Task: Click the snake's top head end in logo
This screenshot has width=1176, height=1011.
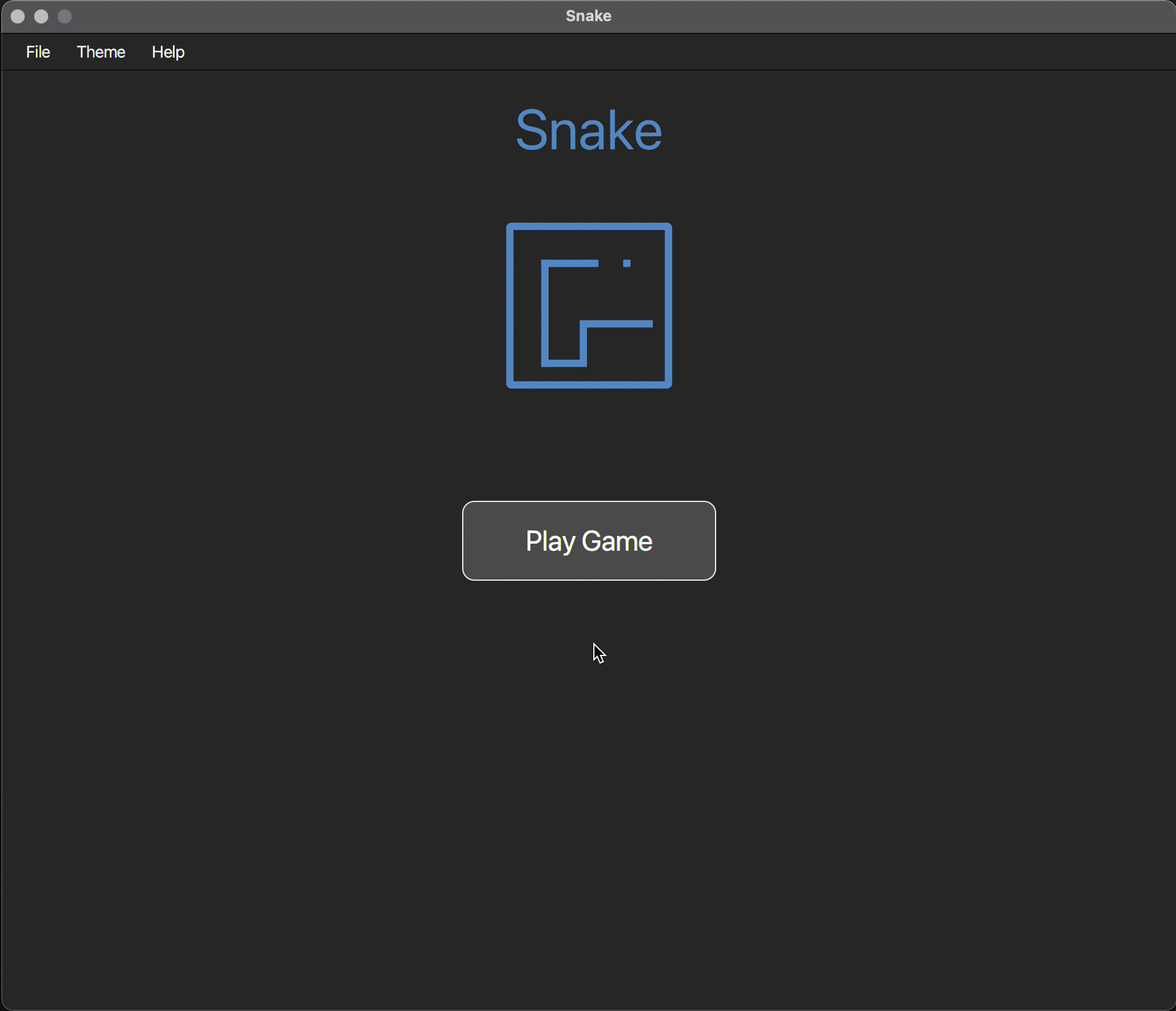Action: tap(595, 263)
